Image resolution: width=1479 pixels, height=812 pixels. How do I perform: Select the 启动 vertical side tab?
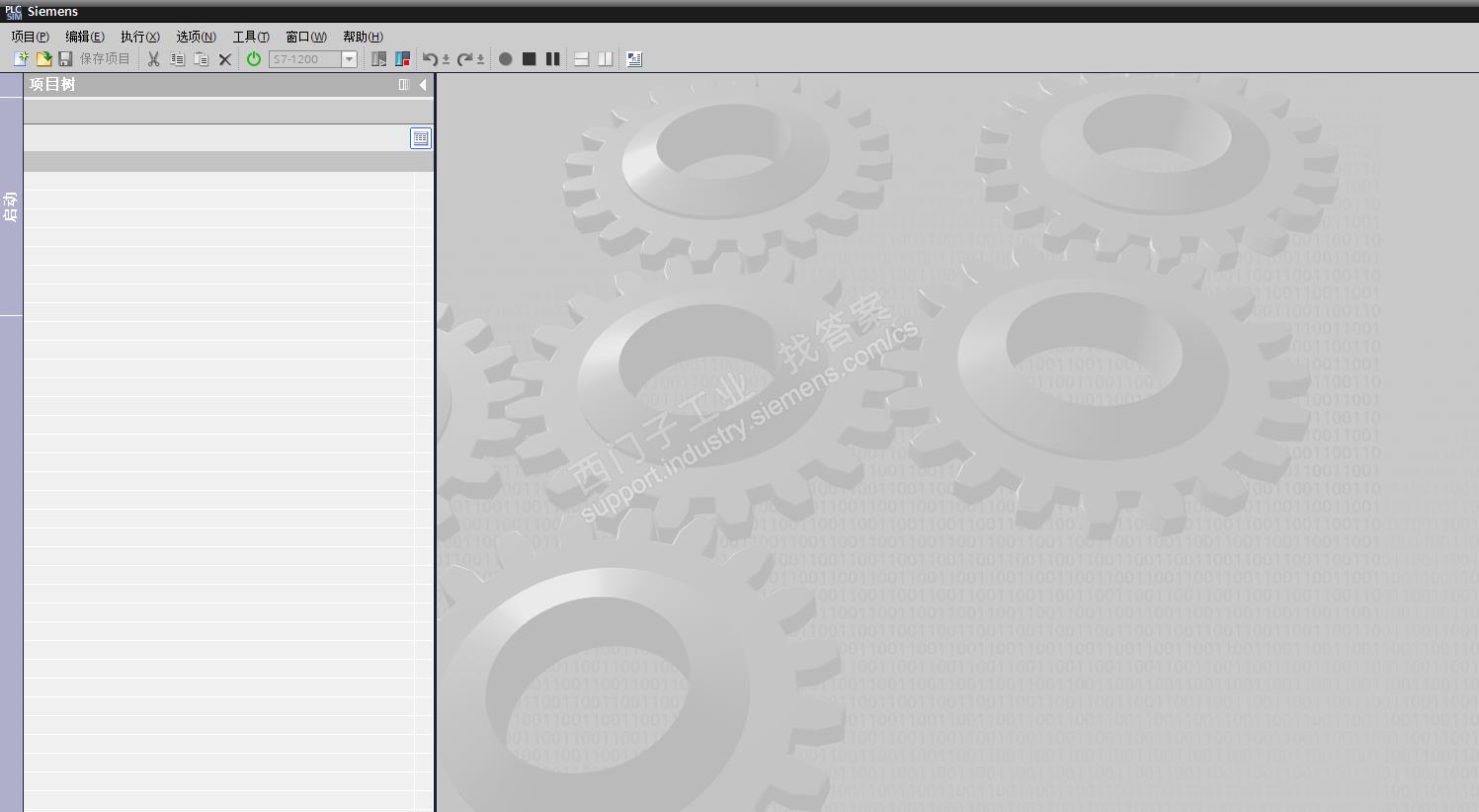11,207
